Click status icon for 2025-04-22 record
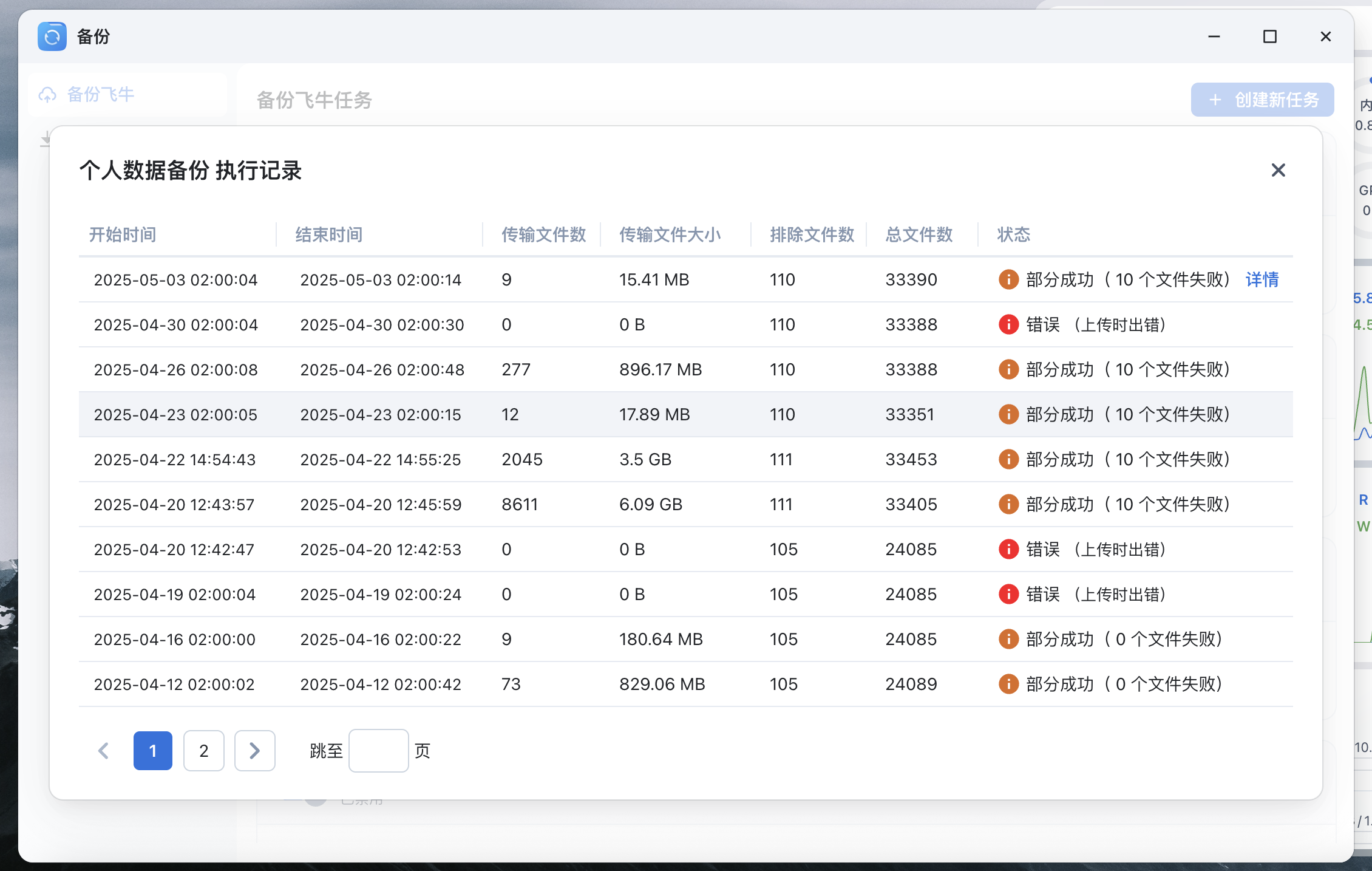The height and width of the screenshot is (871, 1372). (1008, 459)
